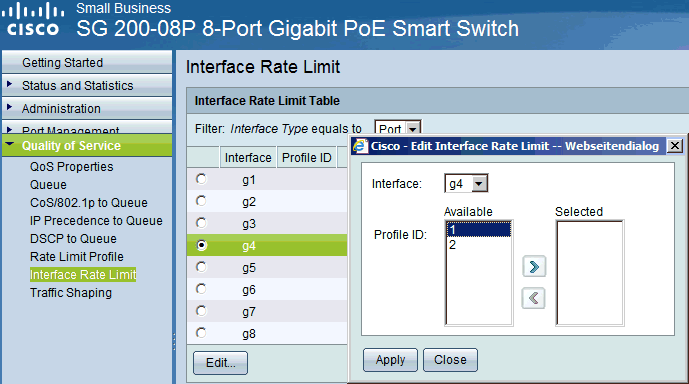
Task: Click the Cisco logo
Action: (33, 19)
